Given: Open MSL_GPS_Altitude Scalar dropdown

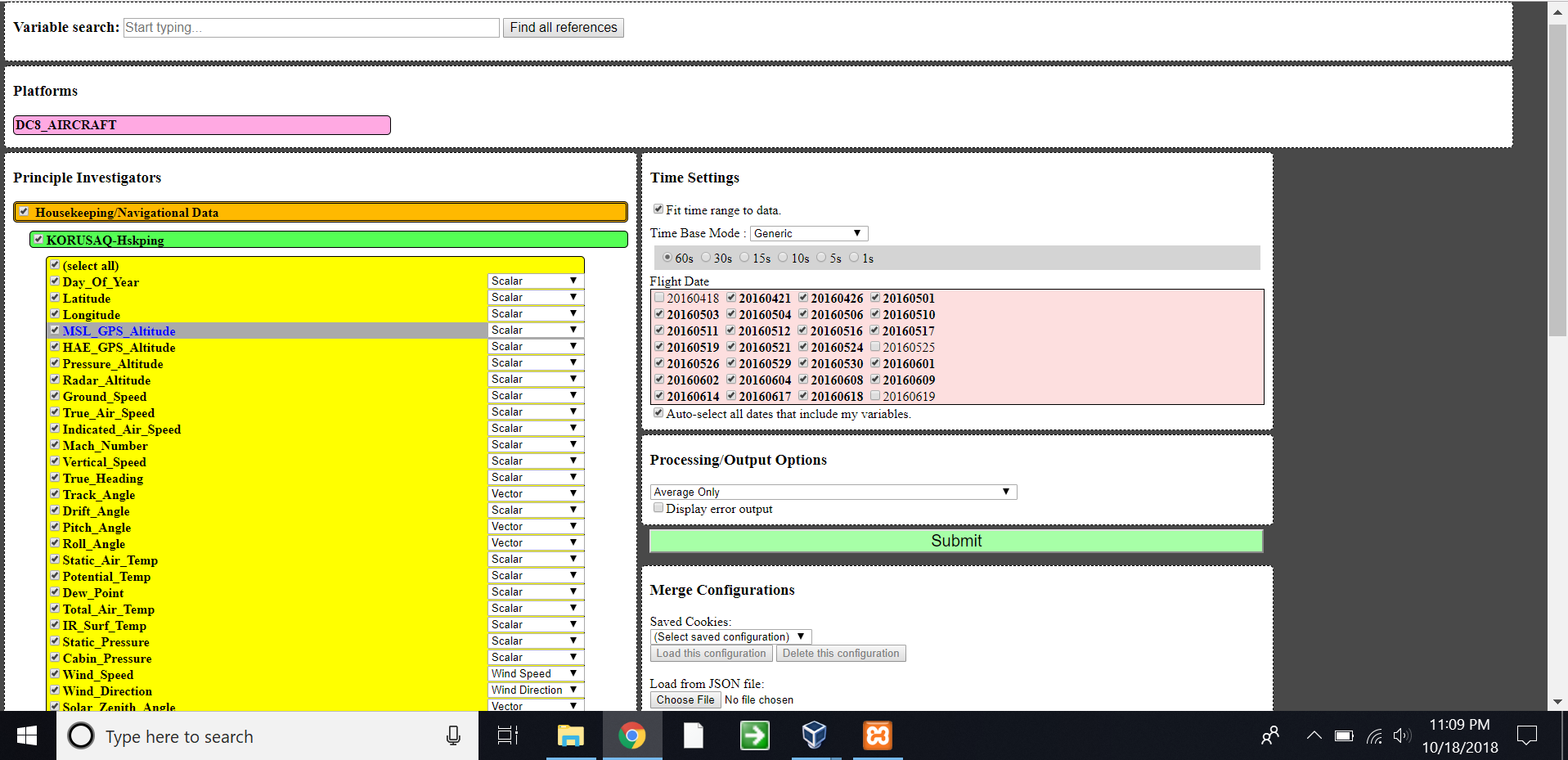Looking at the screenshot, I should 536,330.
